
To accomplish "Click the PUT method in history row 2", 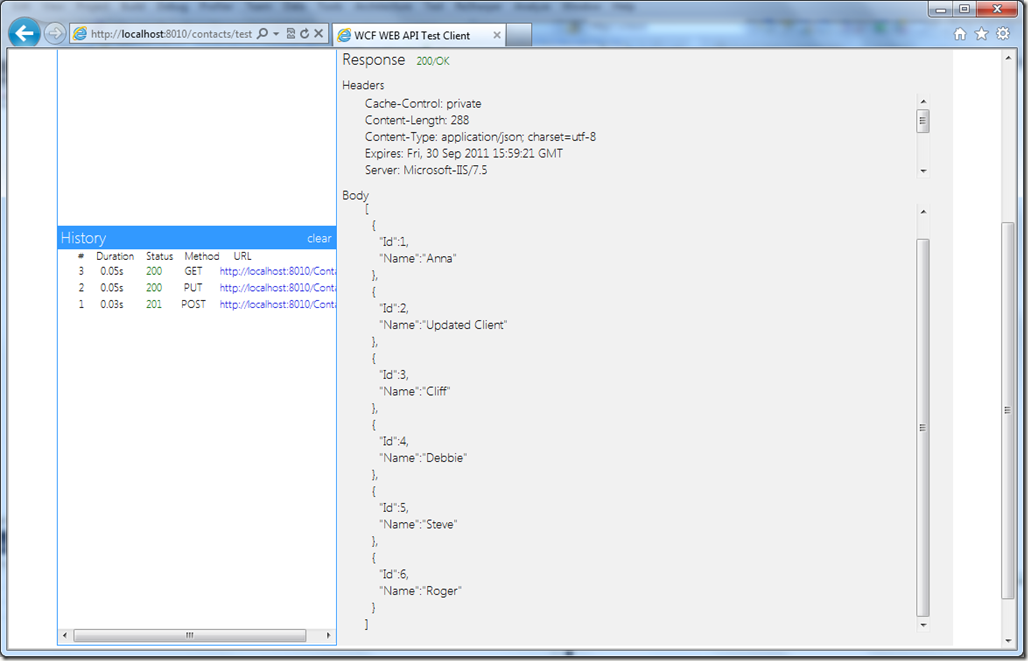I will [x=193, y=288].
